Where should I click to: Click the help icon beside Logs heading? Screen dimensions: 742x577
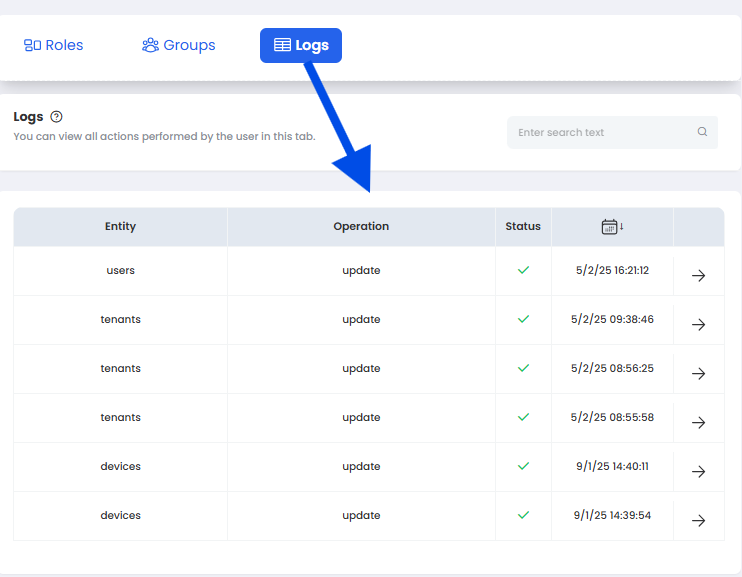(x=56, y=117)
